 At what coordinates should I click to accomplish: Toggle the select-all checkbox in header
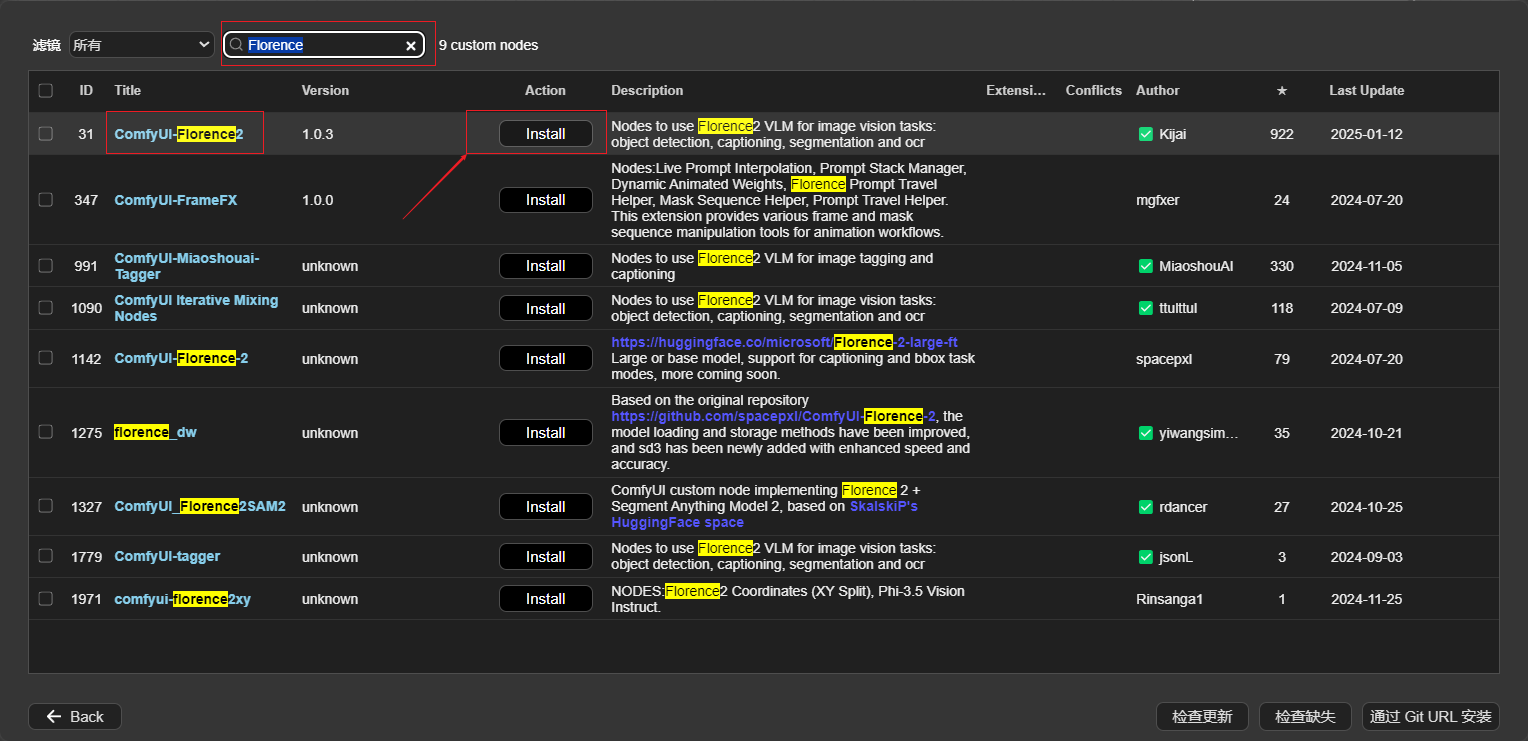(45, 90)
